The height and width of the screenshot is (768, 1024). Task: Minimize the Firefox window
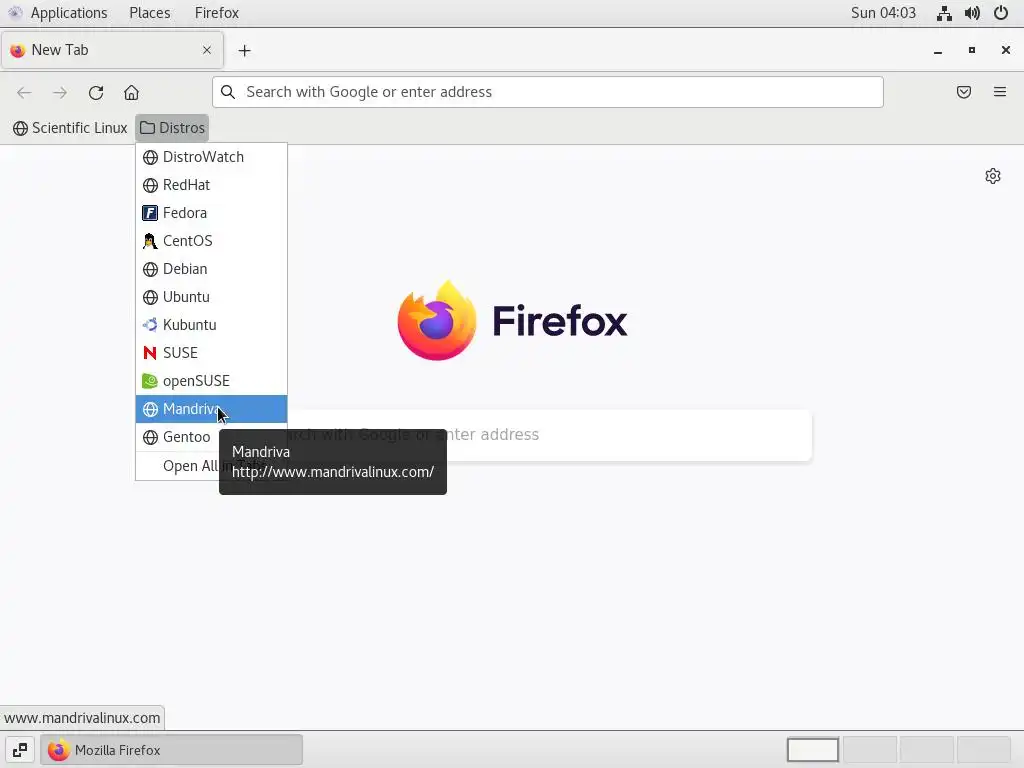938,50
